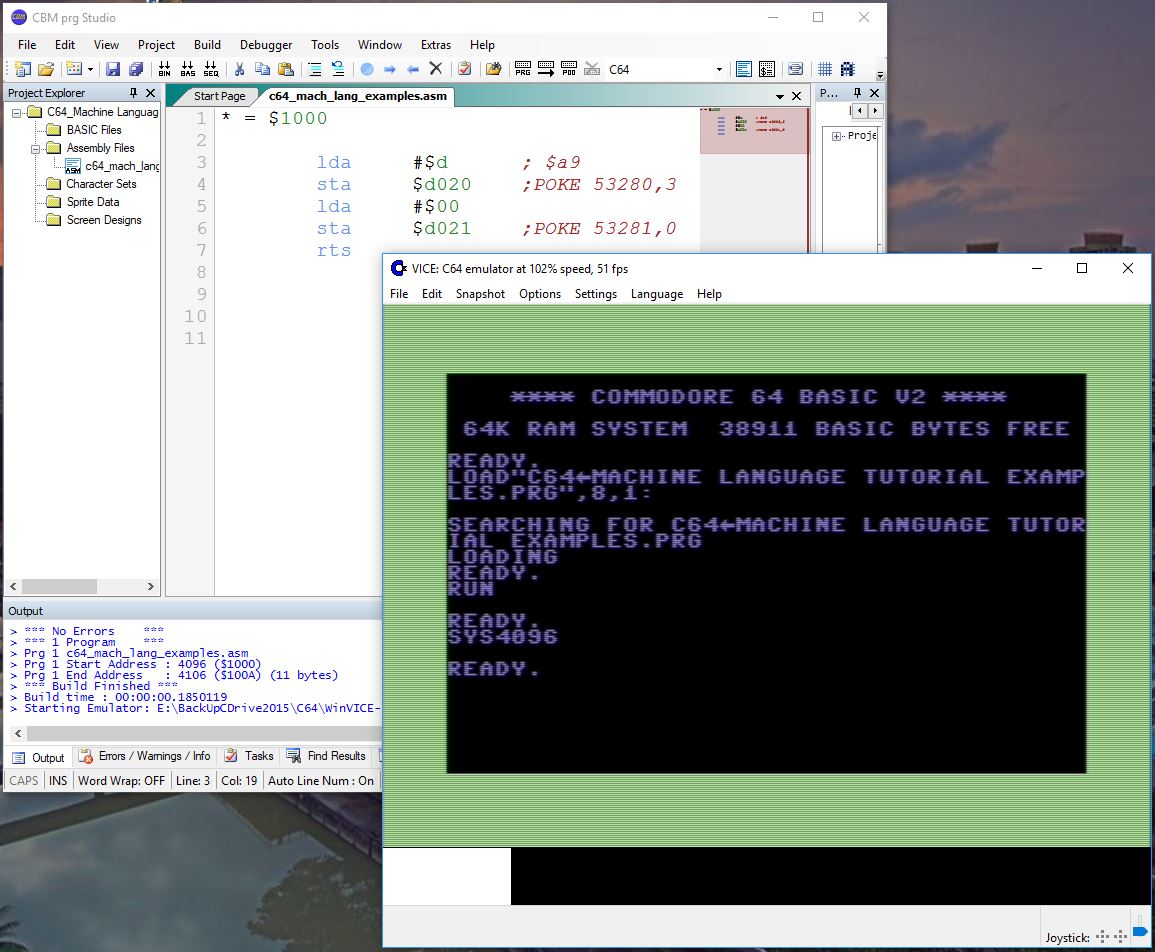Viewport: 1155px width, 952px height.
Task: Click the blue circle bookmark icon
Action: point(367,69)
